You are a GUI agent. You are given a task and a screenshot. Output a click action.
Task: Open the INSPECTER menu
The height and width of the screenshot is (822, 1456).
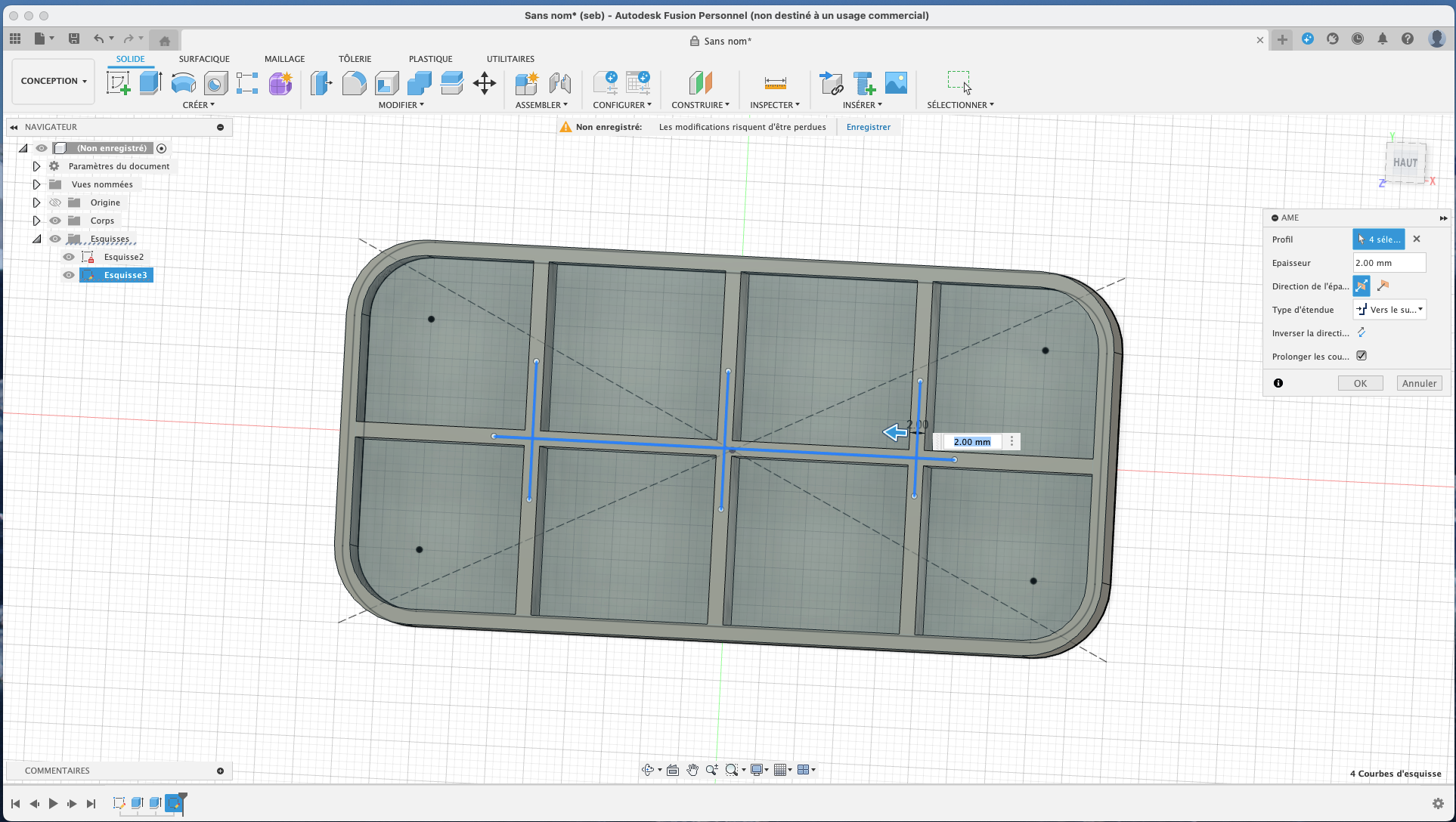coord(775,105)
